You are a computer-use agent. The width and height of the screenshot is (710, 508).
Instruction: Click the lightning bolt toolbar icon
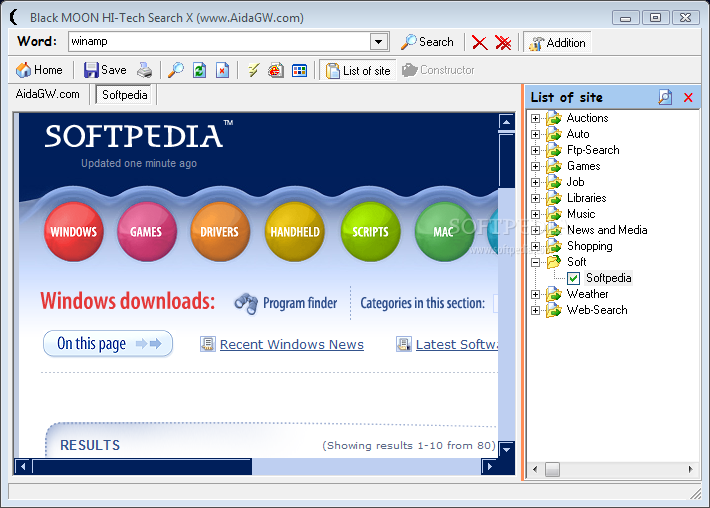coord(254,70)
